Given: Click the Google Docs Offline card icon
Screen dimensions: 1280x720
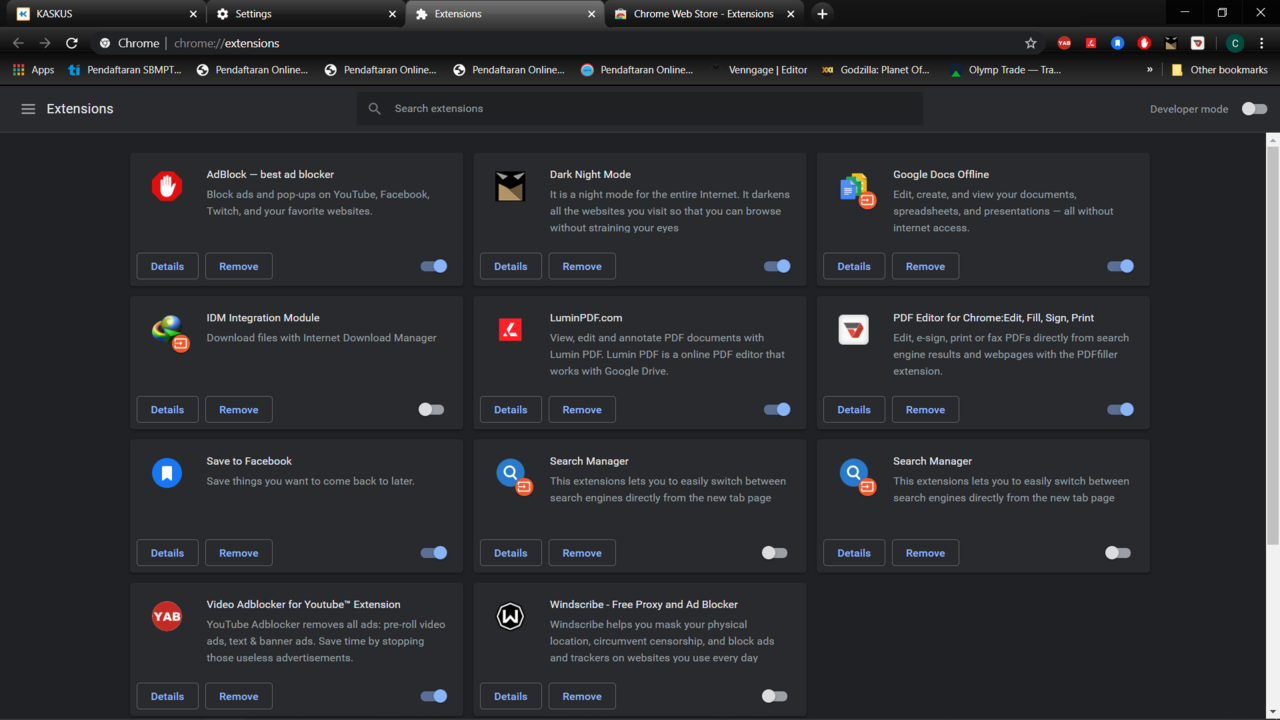Looking at the screenshot, I should [x=857, y=188].
